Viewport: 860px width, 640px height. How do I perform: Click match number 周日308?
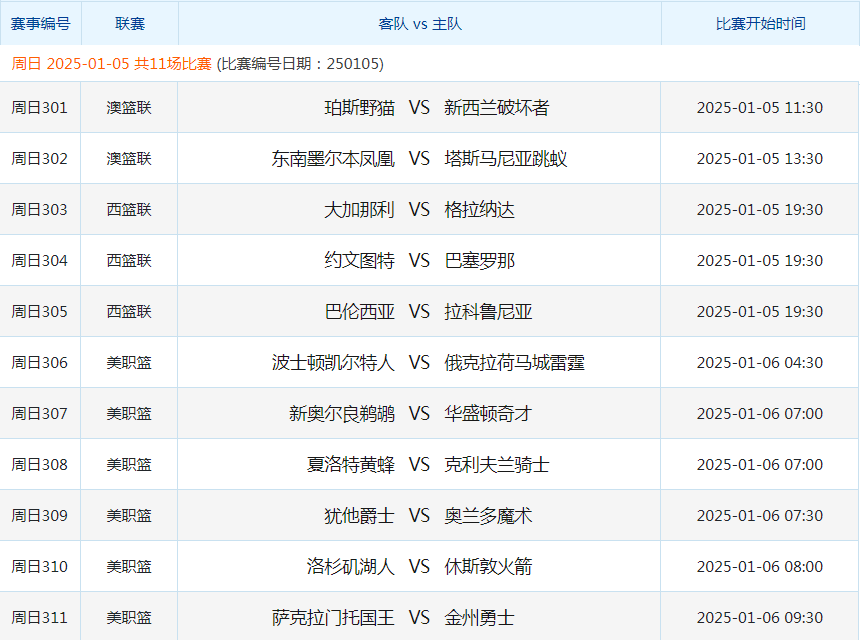39,465
